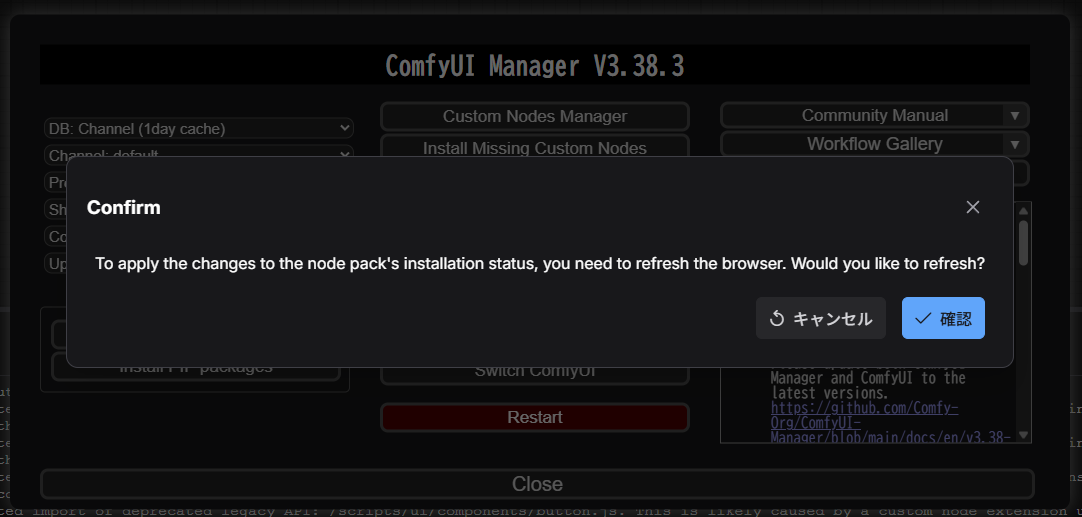Expand the Community Manual dropdown arrow
1082x517 pixels.
(x=1015, y=116)
